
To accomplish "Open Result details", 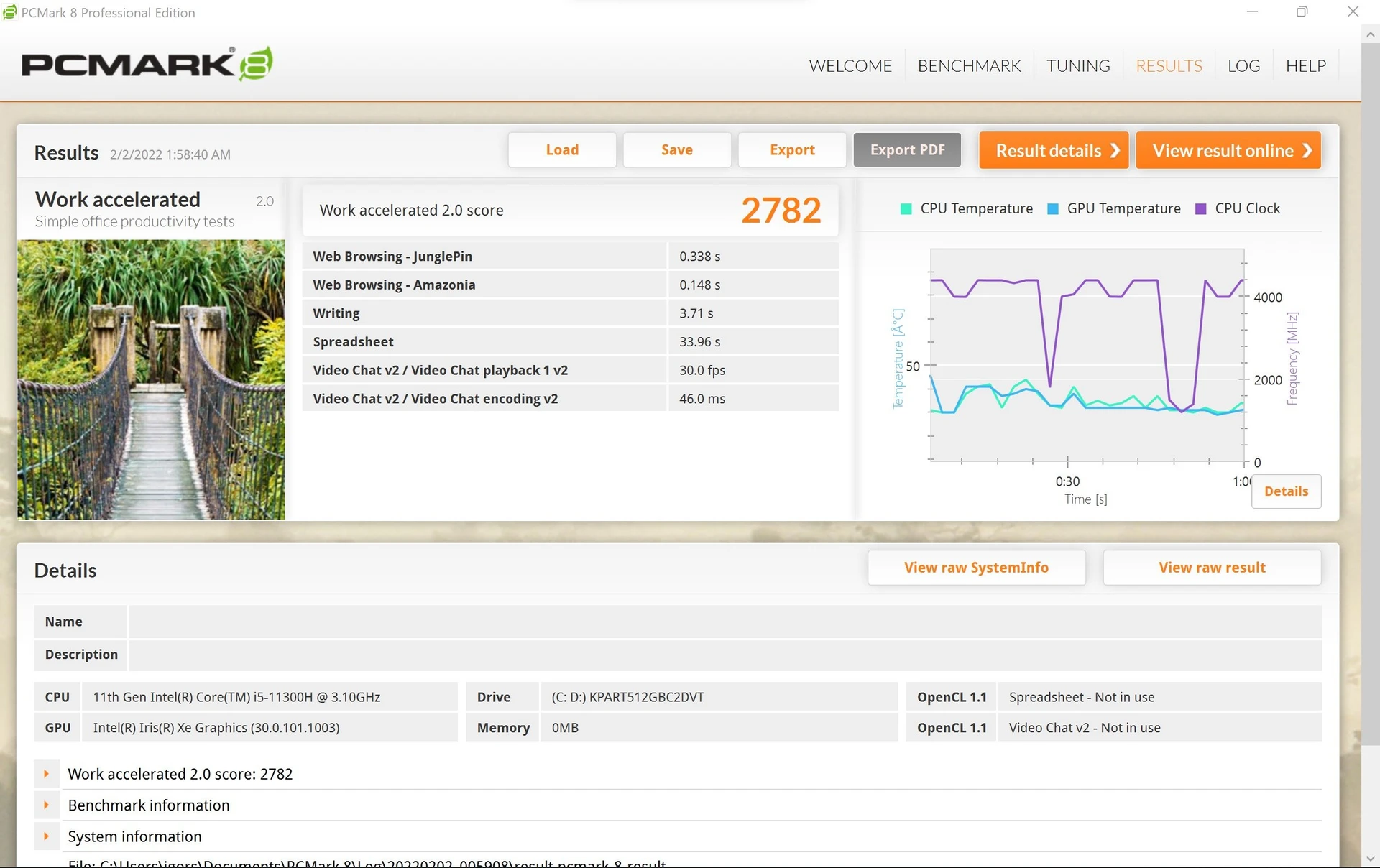I will point(1054,150).
